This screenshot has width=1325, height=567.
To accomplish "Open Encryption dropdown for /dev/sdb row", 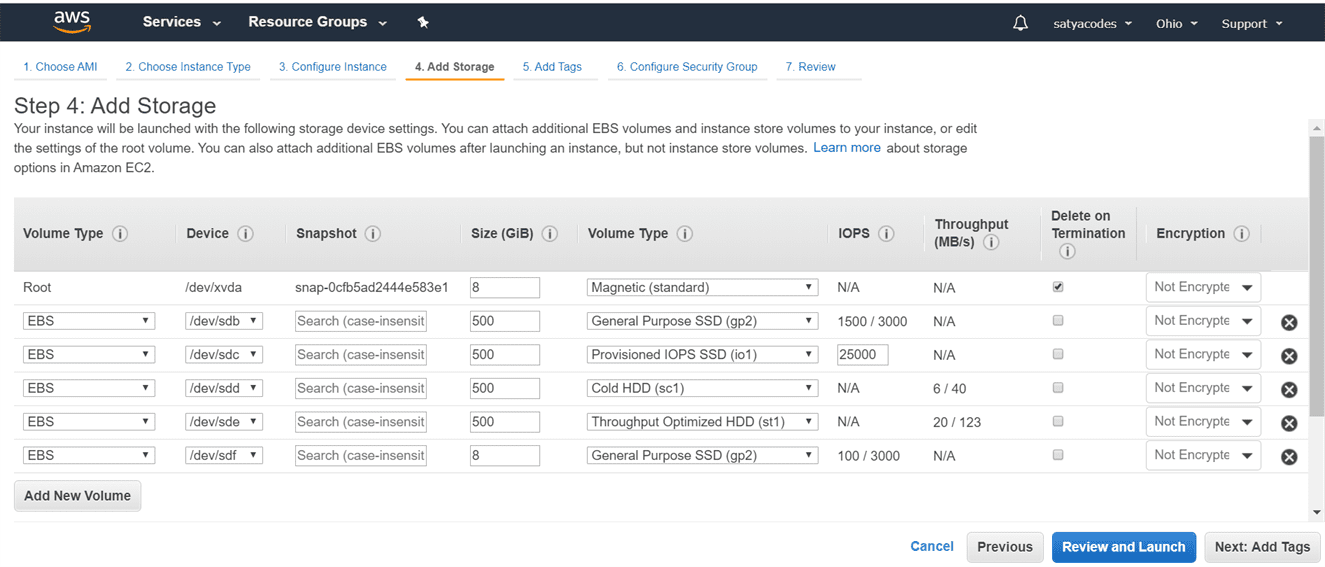I will click(x=1203, y=321).
